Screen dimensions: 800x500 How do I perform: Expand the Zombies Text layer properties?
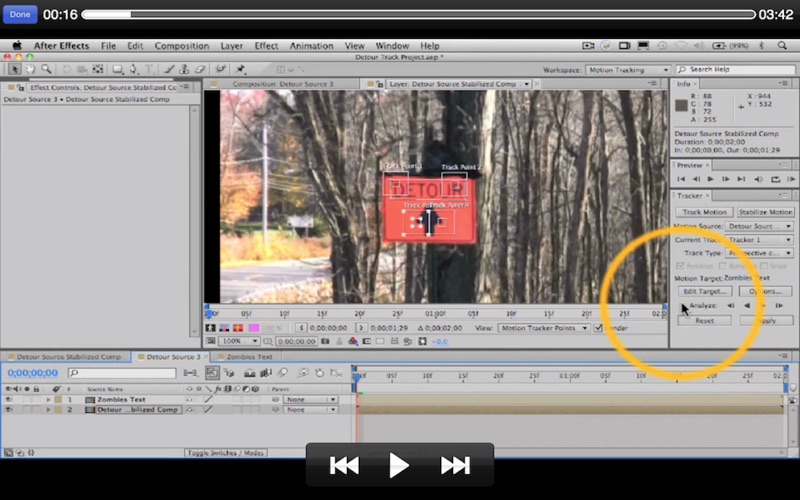tap(48, 399)
